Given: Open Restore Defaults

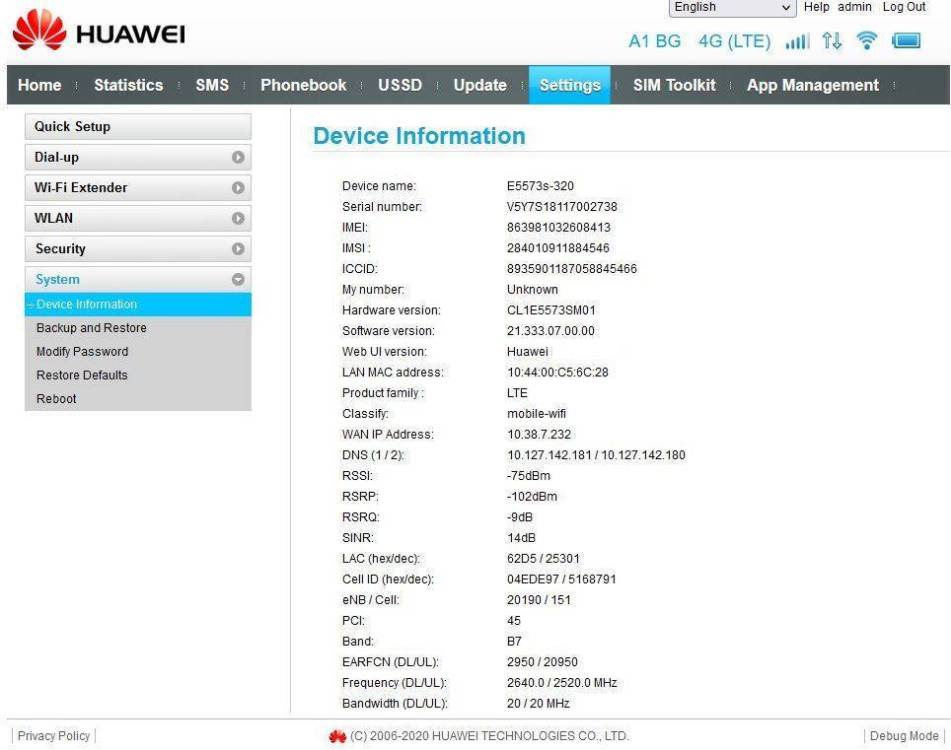Looking at the screenshot, I should pyautogui.click(x=82, y=375).
